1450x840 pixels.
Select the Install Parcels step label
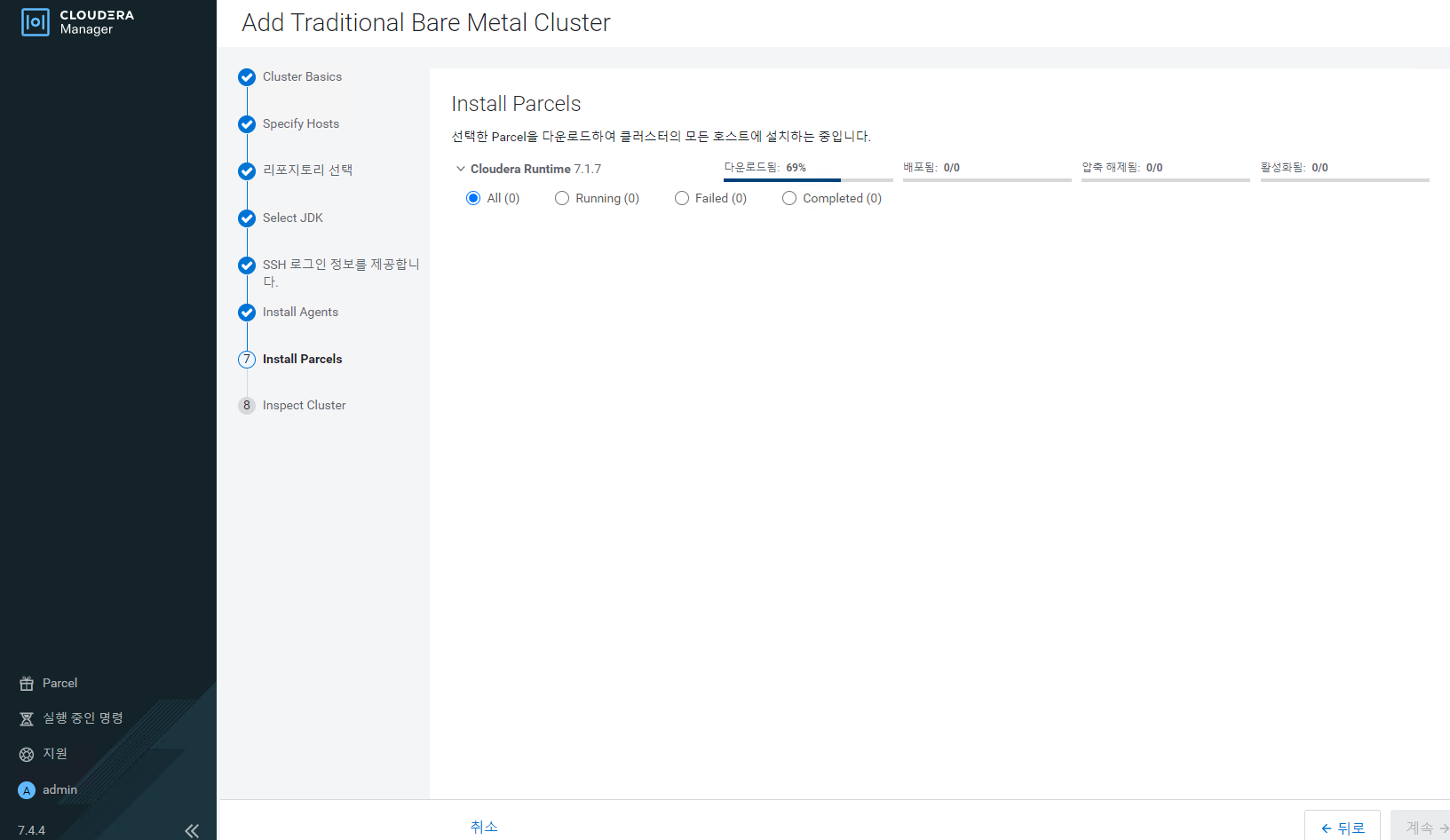click(302, 360)
